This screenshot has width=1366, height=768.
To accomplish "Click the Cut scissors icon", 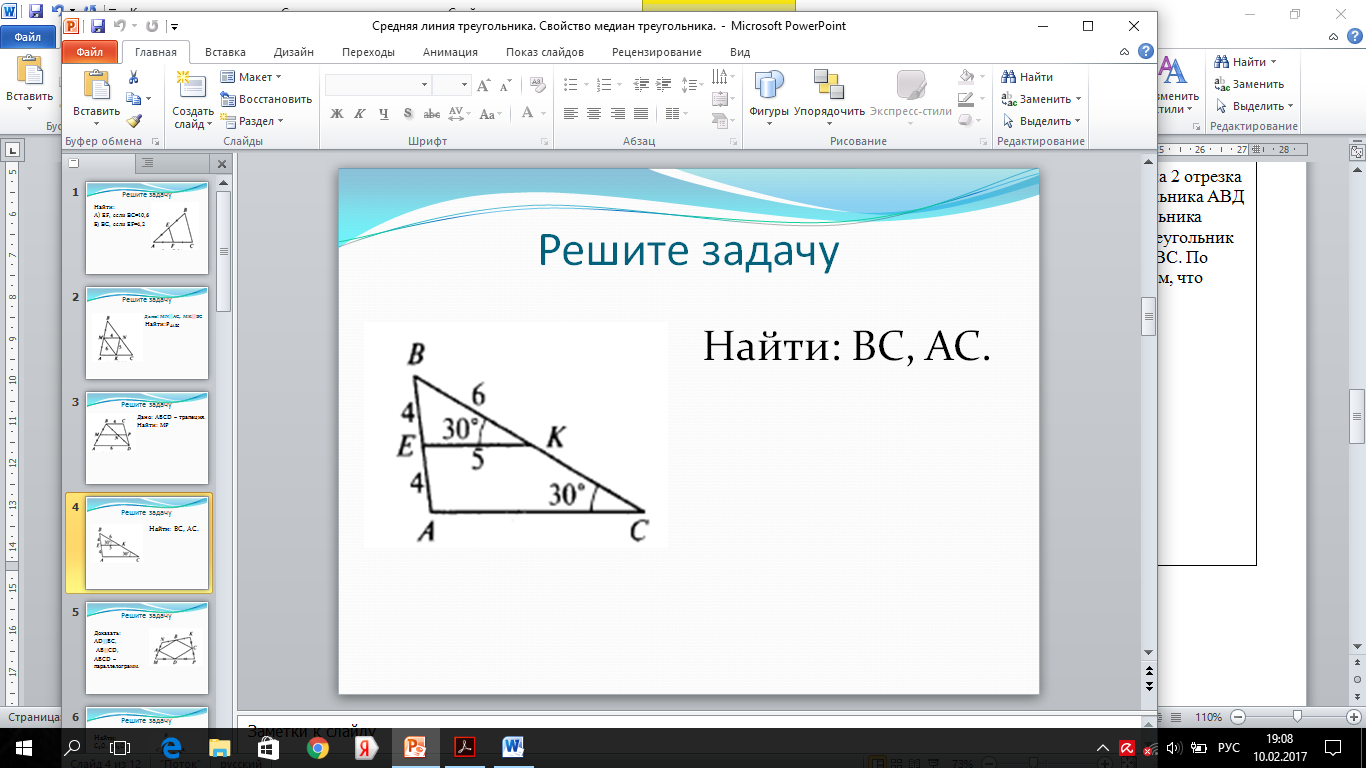I will (133, 78).
